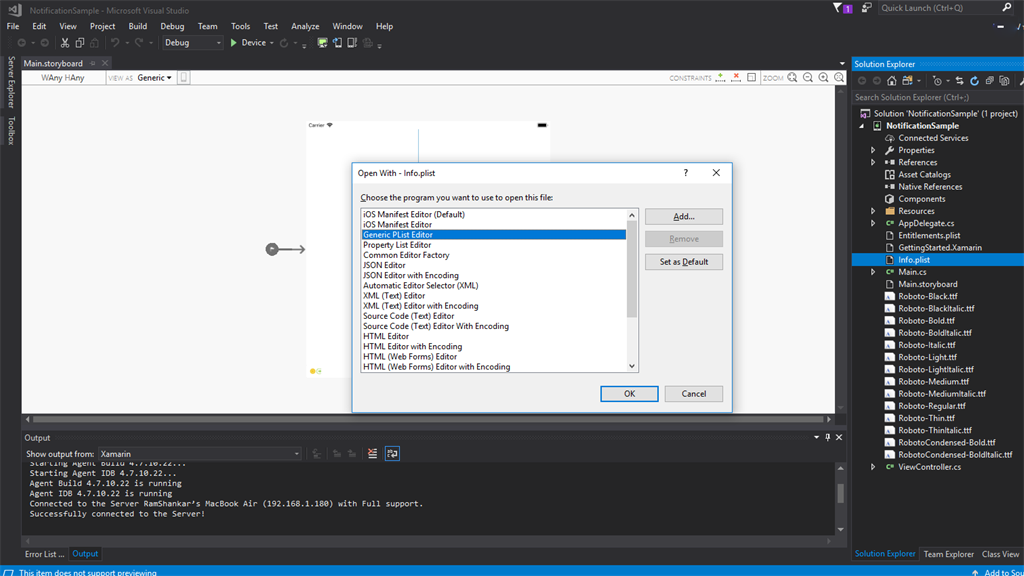Open the Server Explorer side tab
Screen dimensions: 1024x576
point(11,82)
